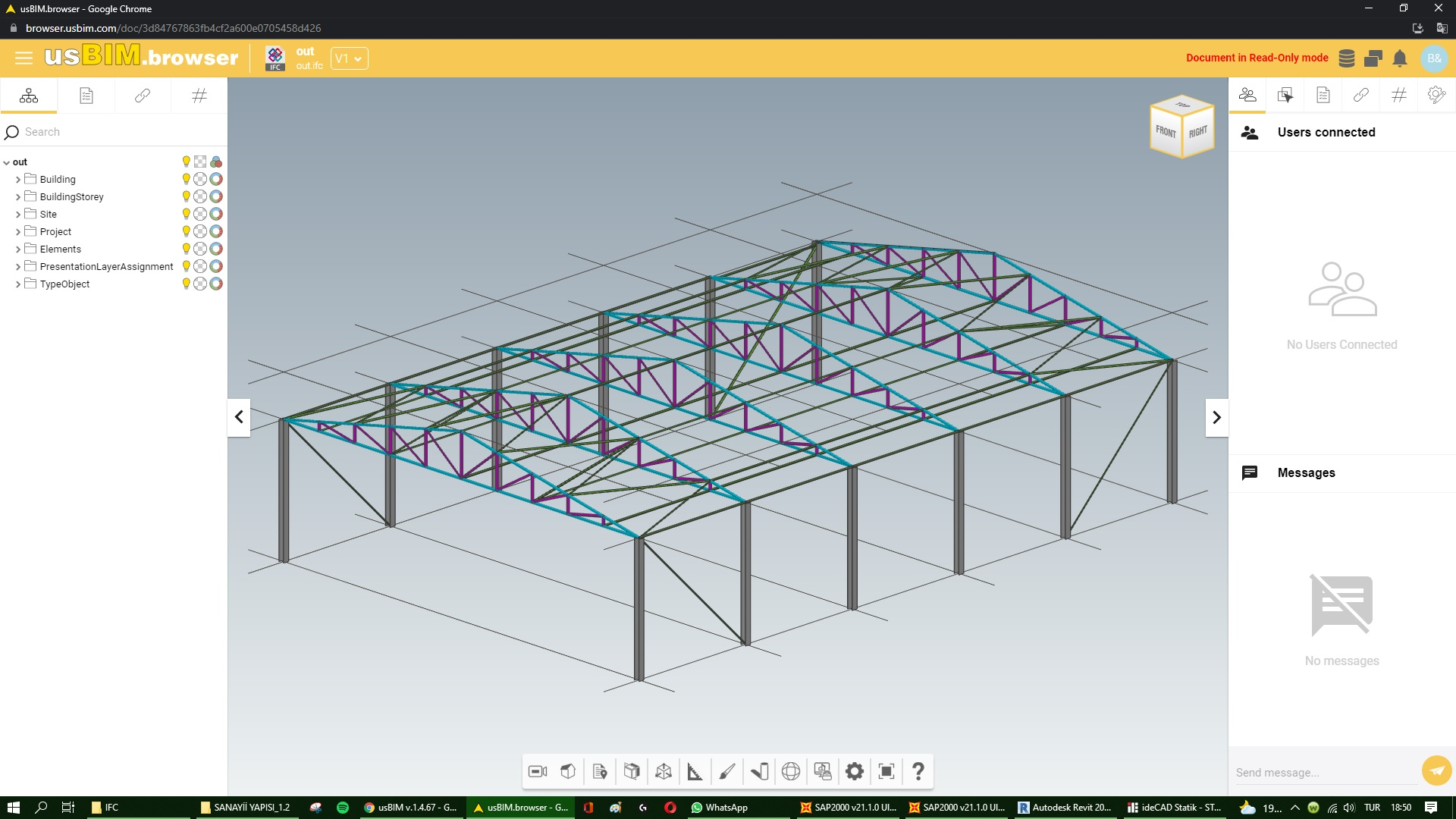1456x819 pixels.
Task: Open Windows Start menu
Action: point(13,808)
